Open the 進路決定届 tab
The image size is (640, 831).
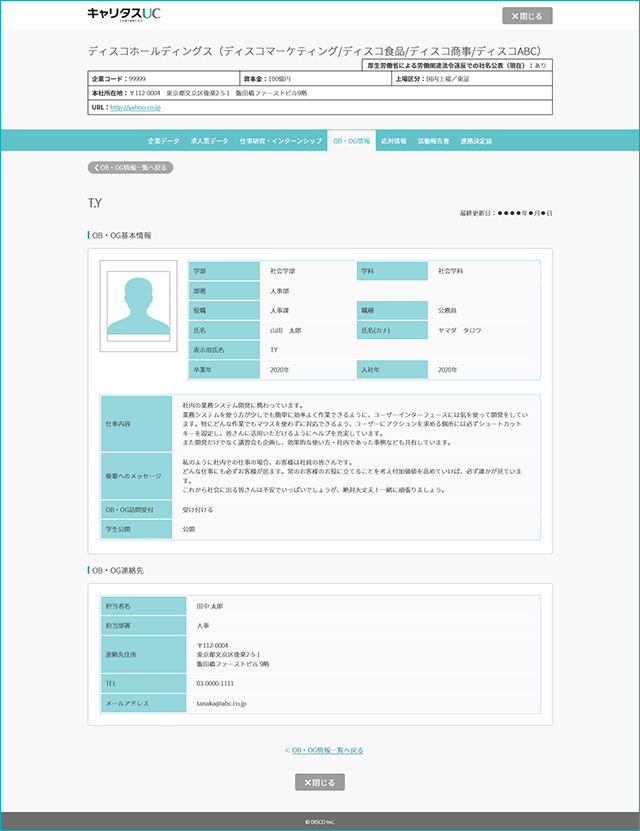coord(476,141)
